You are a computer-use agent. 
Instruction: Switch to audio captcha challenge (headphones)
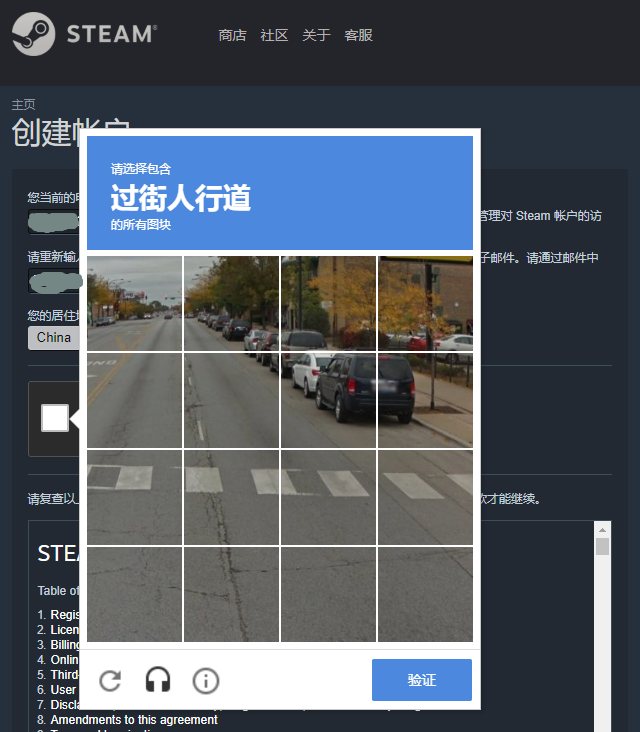point(158,680)
